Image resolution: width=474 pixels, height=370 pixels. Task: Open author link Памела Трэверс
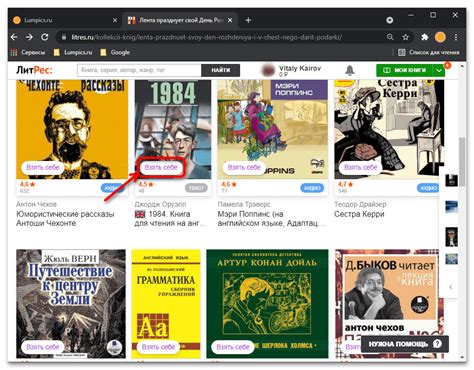pos(244,204)
